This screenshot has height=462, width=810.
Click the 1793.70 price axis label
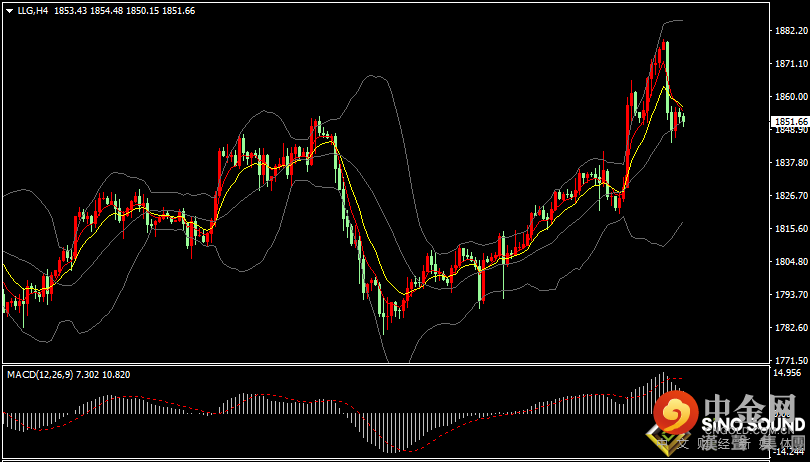click(x=791, y=295)
